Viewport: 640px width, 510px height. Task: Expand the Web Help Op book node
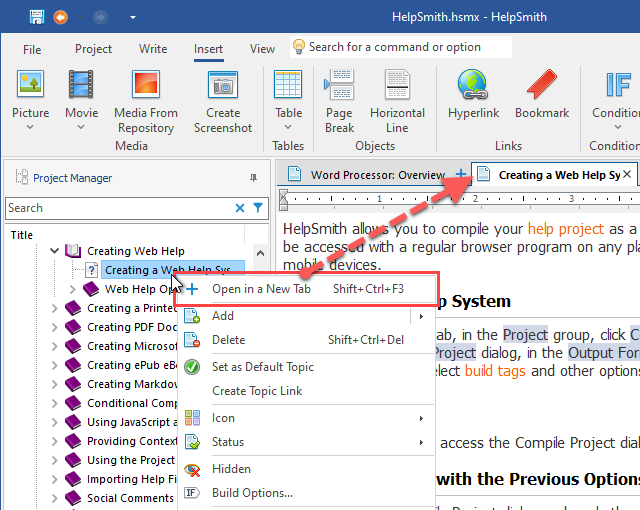pyautogui.click(x=72, y=289)
